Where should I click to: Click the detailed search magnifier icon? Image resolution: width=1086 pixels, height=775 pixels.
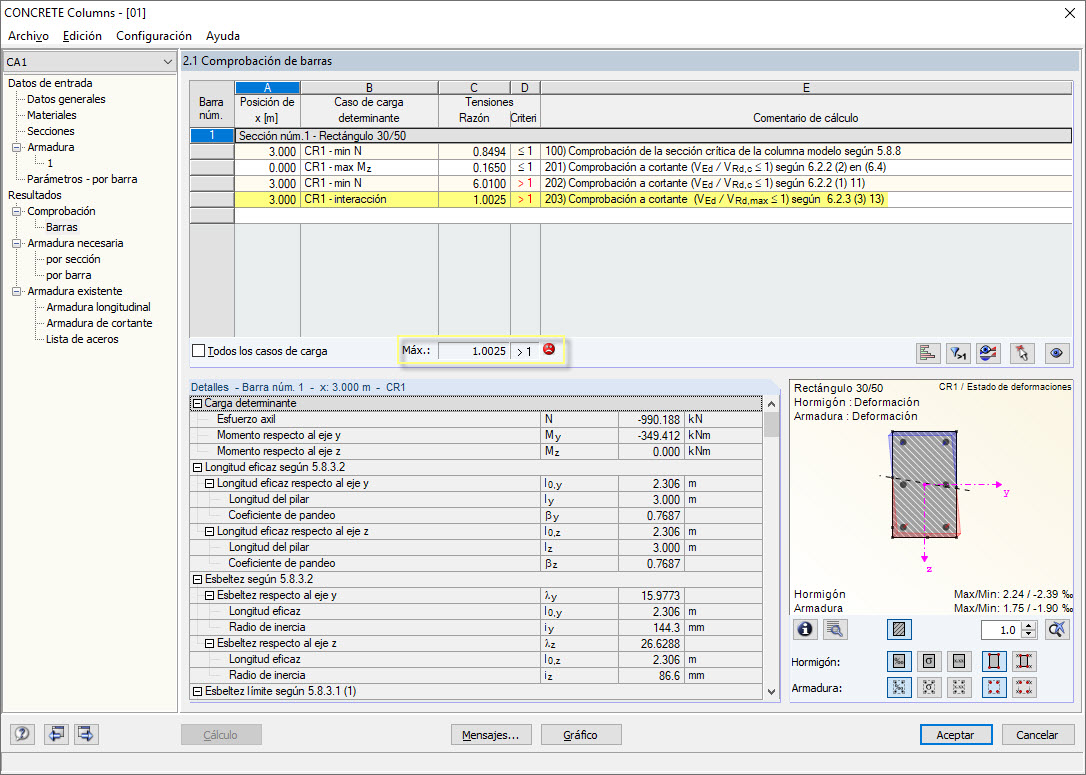pyautogui.click(x=835, y=629)
